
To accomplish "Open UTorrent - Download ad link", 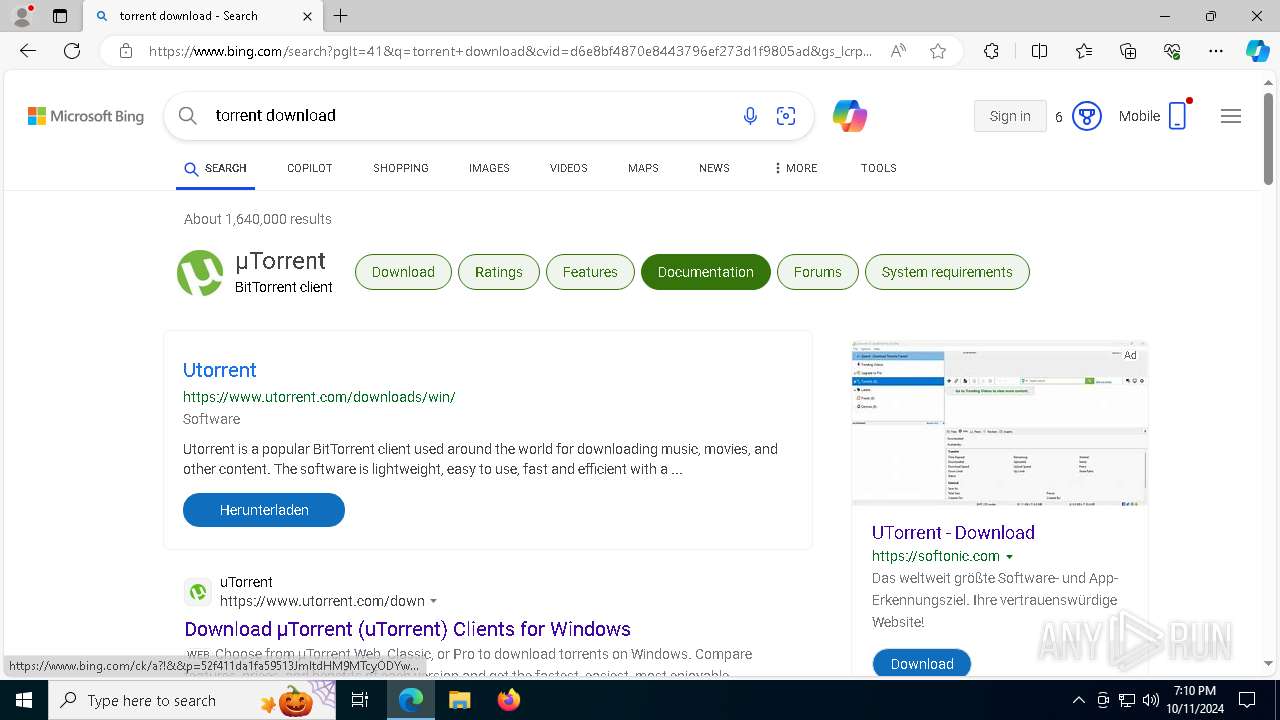I will coord(953,533).
